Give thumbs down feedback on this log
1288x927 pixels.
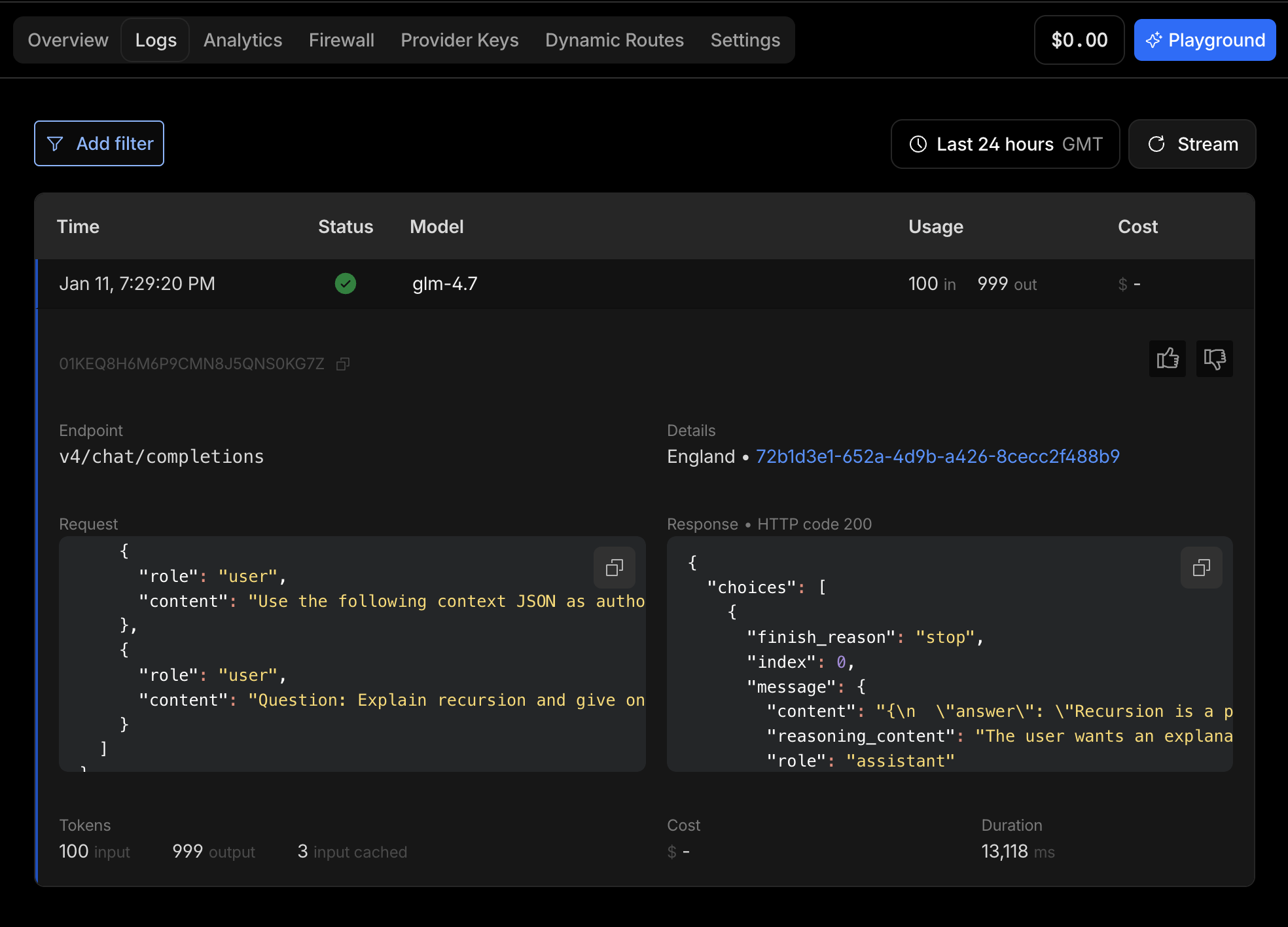coord(1214,359)
